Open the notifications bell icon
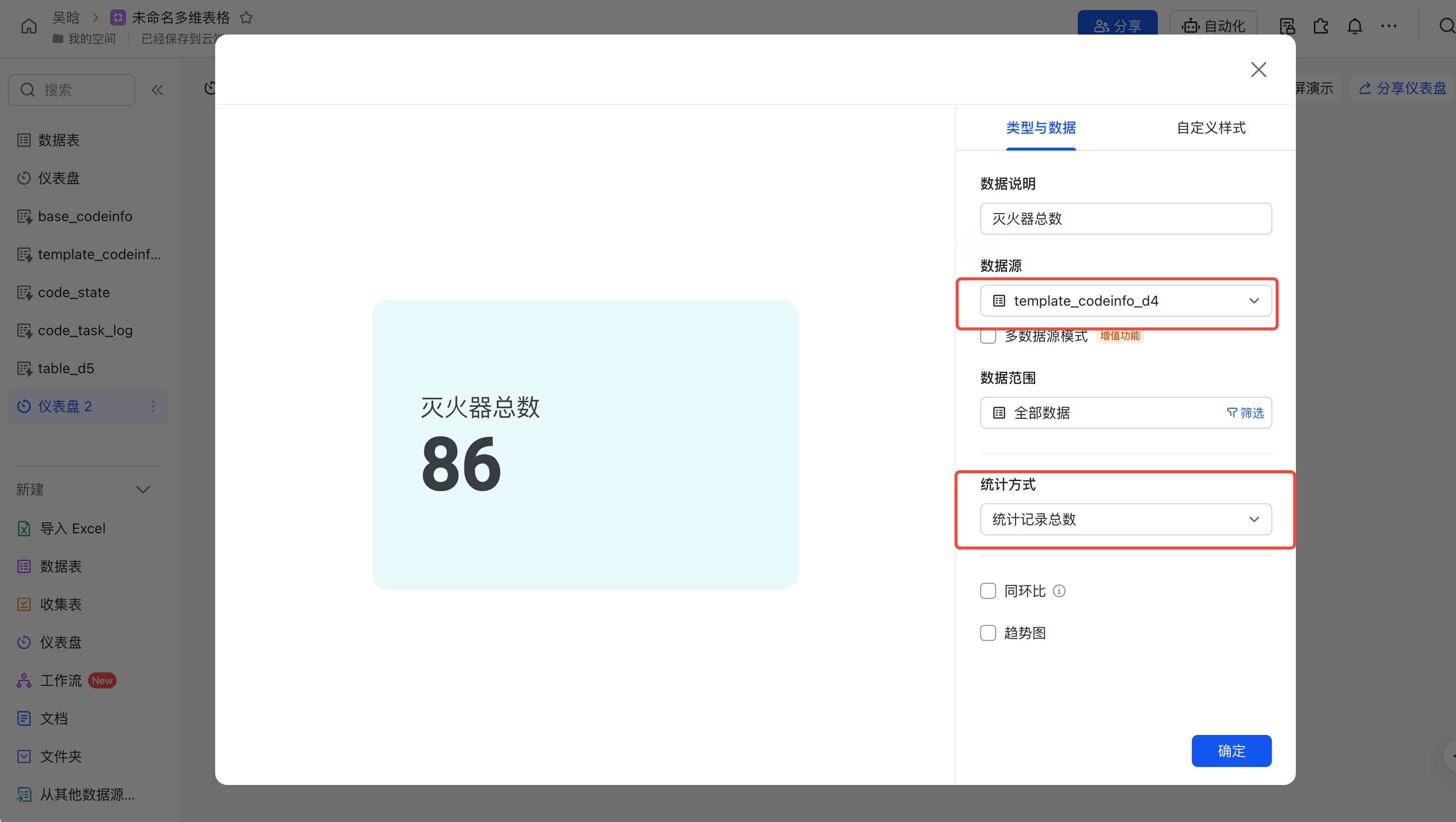 coord(1355,26)
